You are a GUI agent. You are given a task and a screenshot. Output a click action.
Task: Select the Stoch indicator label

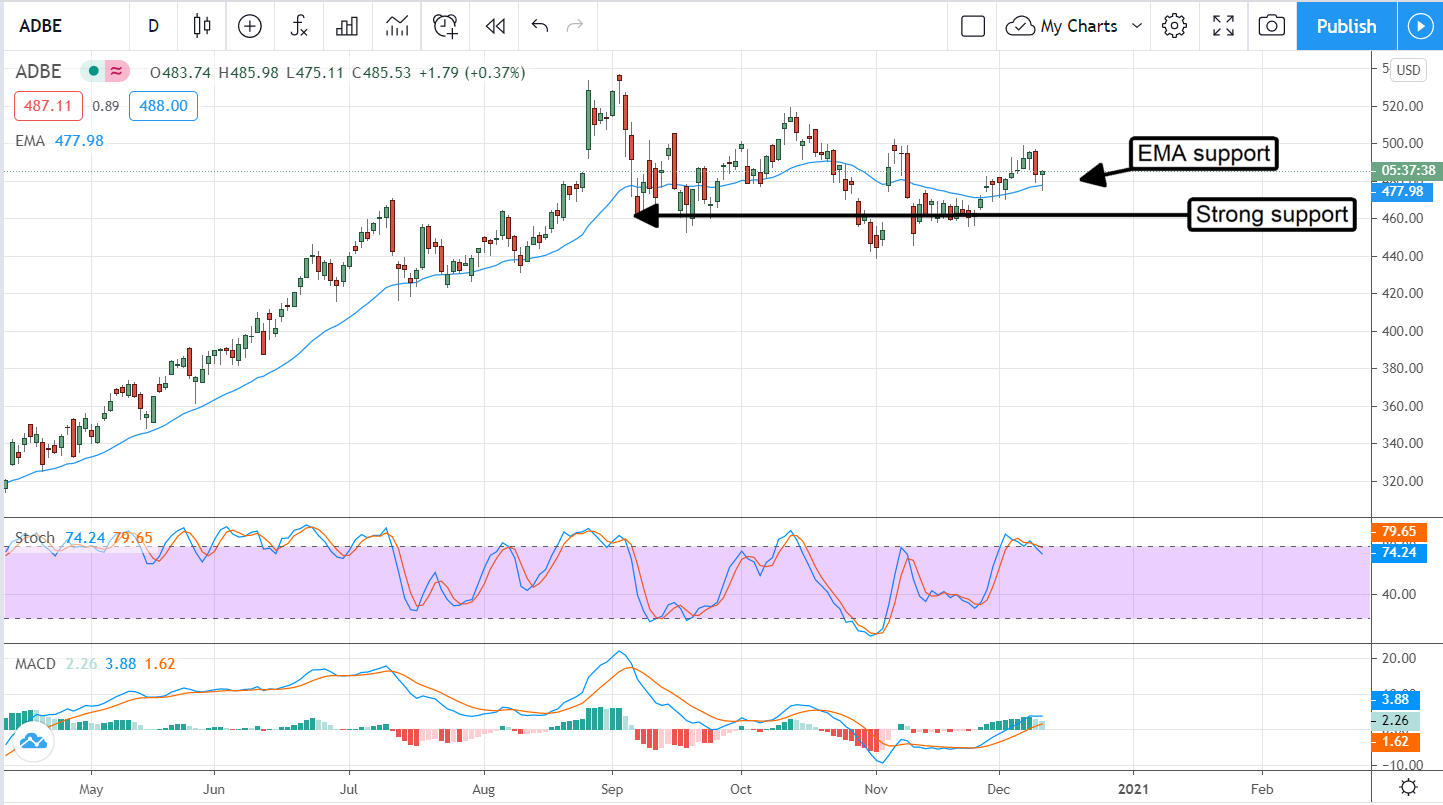[35, 538]
